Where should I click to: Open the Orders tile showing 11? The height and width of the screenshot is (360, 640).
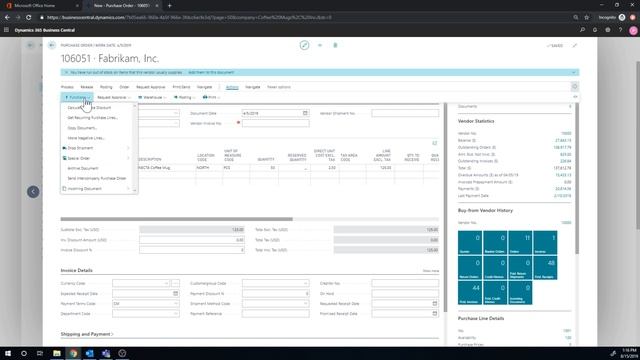click(x=520, y=243)
